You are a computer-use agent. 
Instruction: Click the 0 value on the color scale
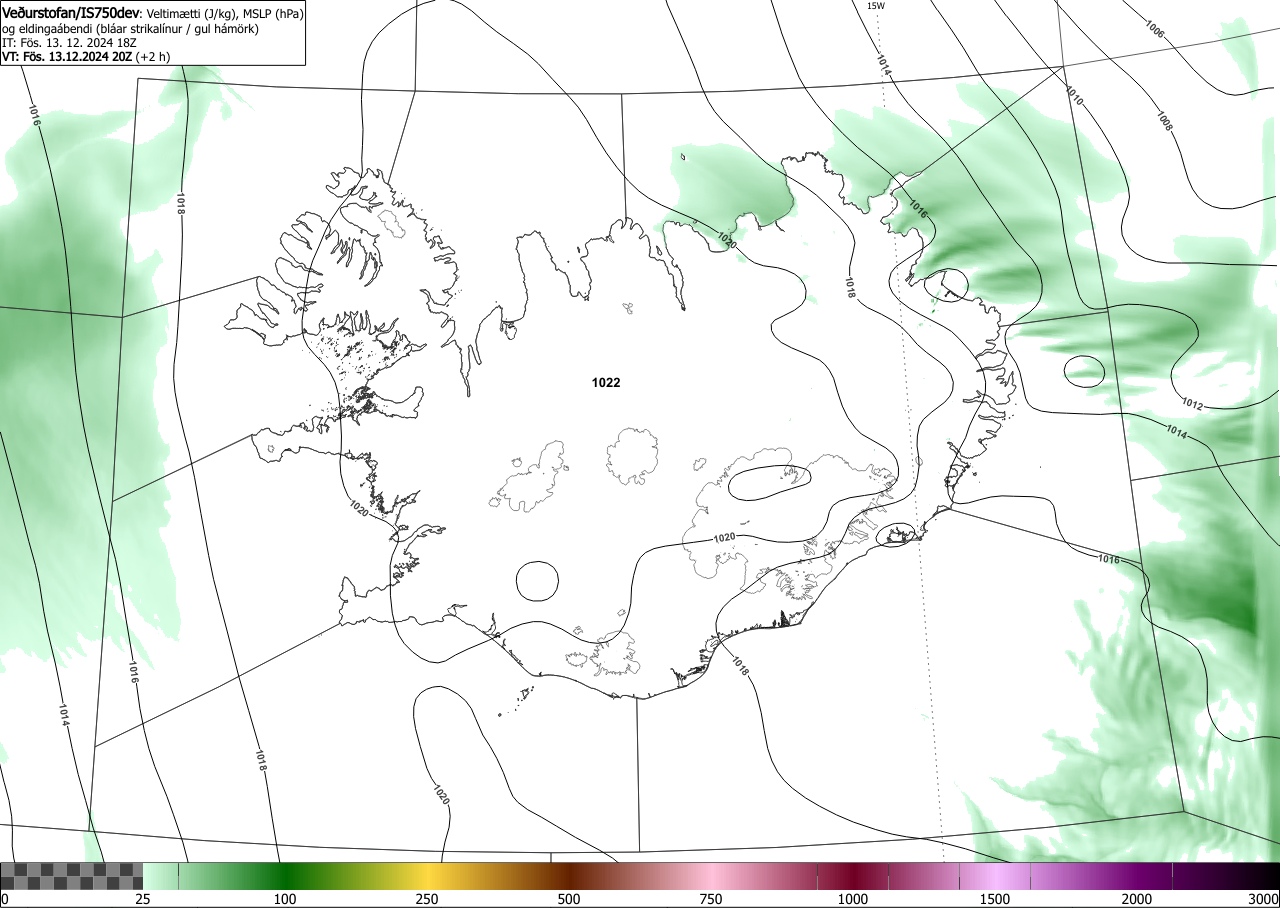click(x=5, y=899)
